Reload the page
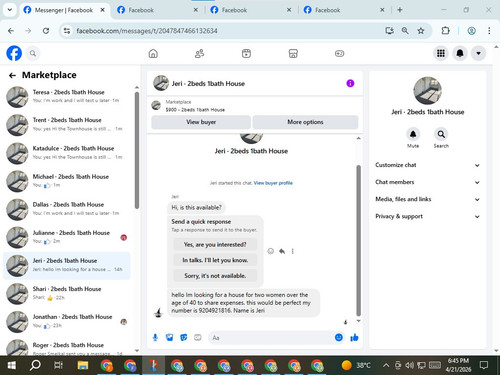Viewport: 500px width, 375px height. pos(46,31)
